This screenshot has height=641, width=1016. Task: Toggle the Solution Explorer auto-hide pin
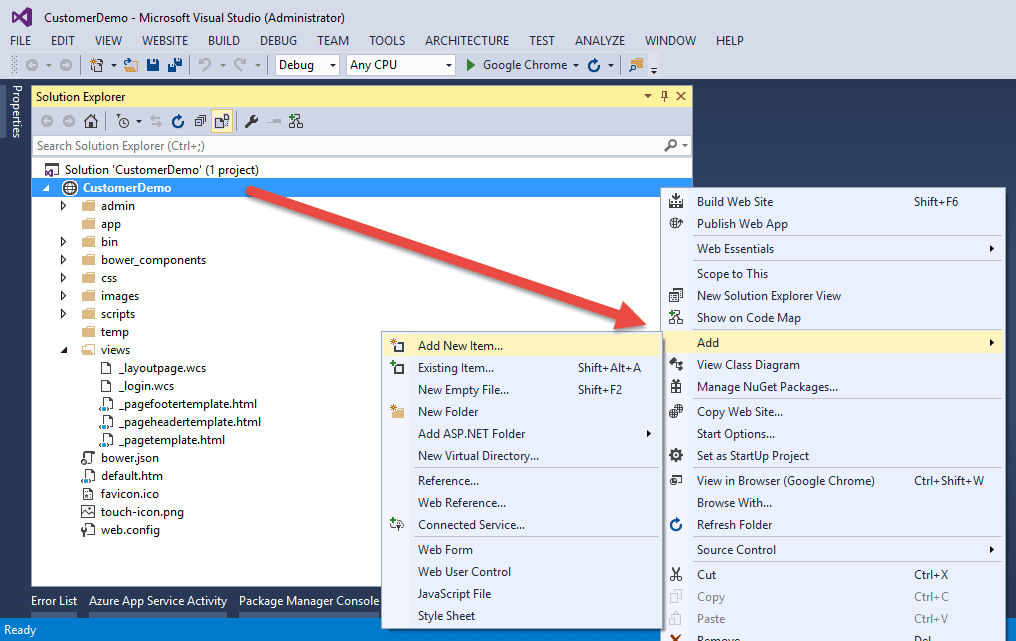pyautogui.click(x=664, y=97)
